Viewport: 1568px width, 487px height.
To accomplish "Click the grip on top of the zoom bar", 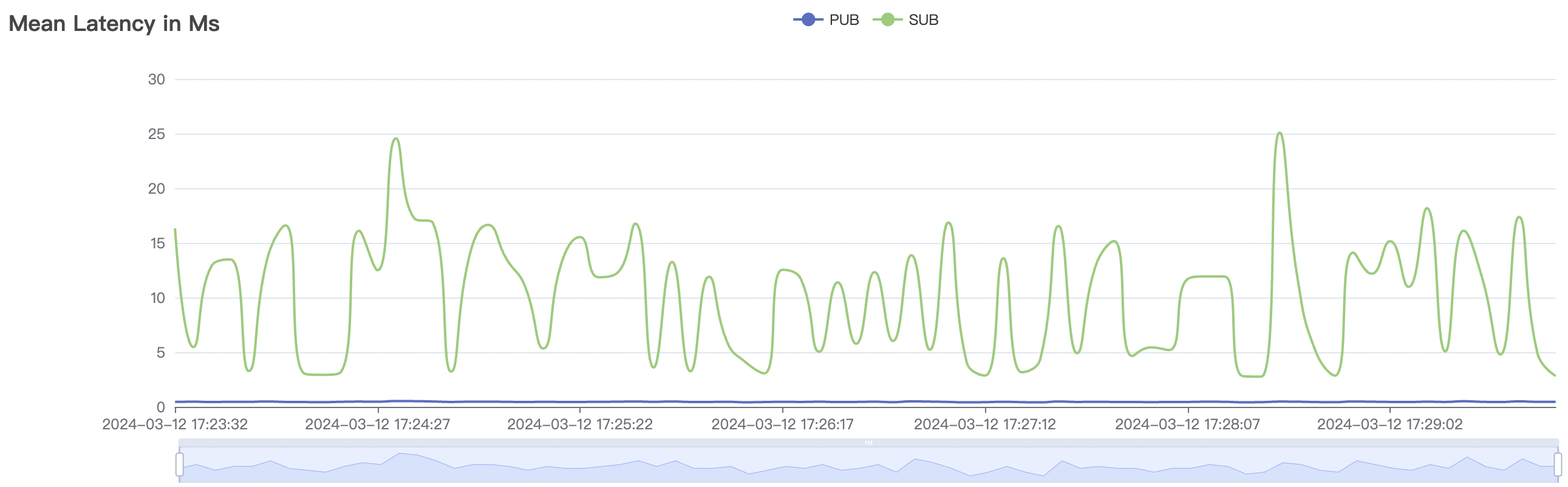I will pyautogui.click(x=868, y=443).
